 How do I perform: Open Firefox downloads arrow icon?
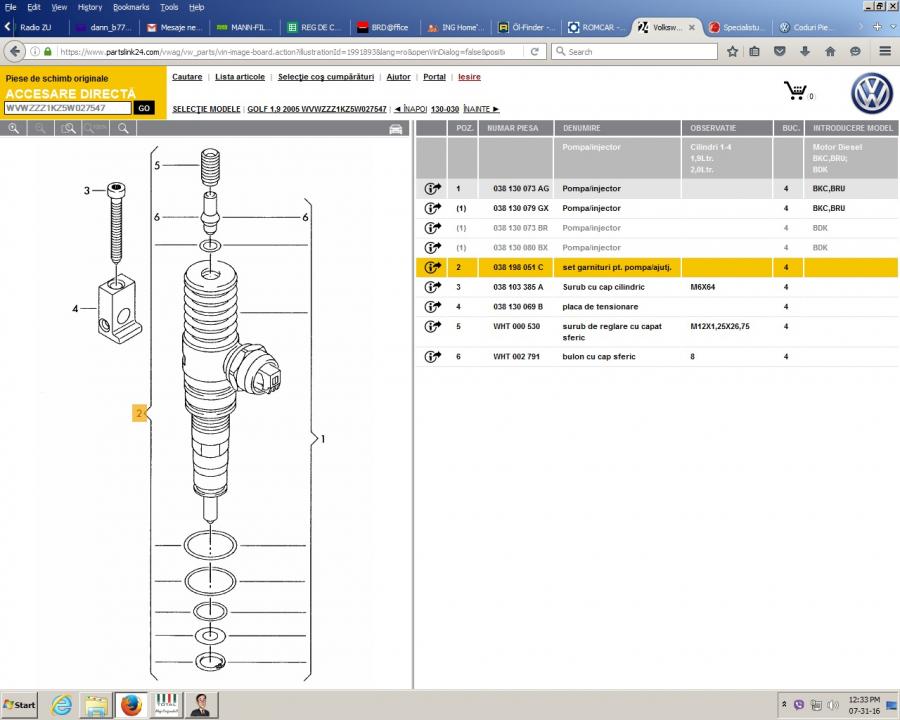(805, 51)
